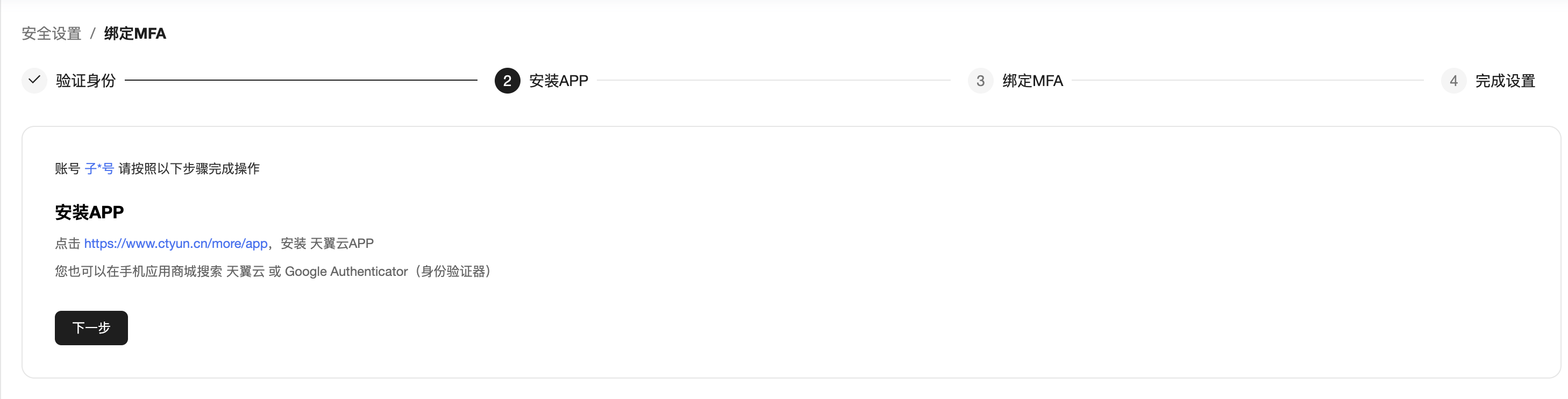Viewport: 1568px width, 399px height.
Task: Click the step 3 number circle
Action: pos(980,81)
